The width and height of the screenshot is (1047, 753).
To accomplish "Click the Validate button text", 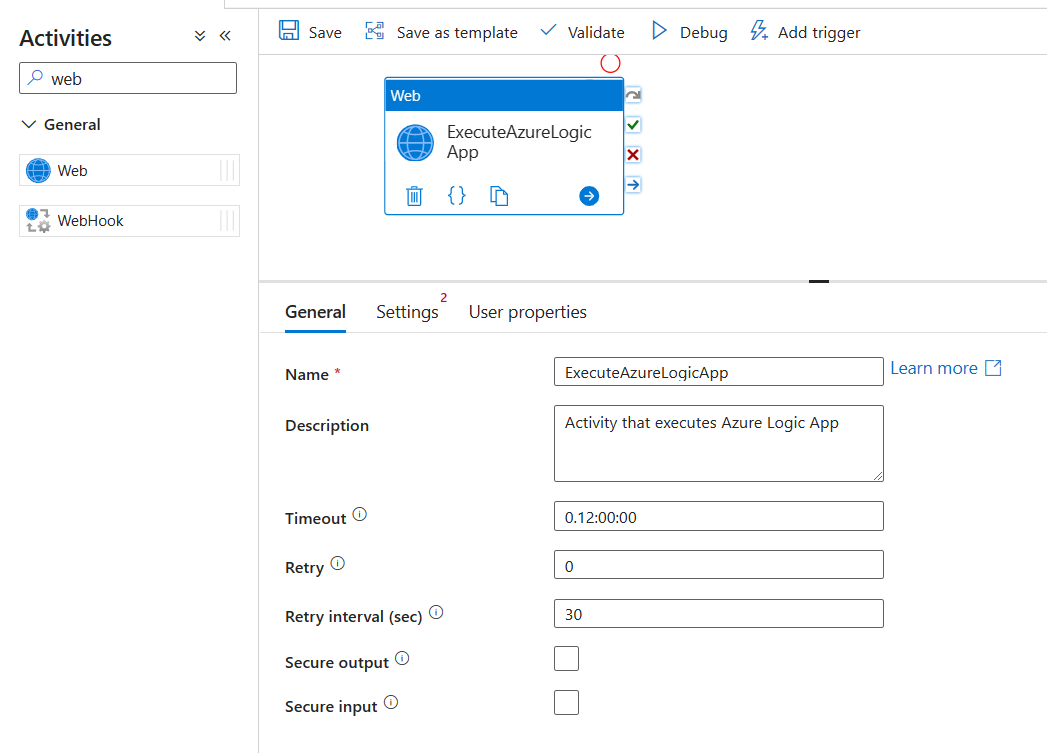I will click(x=596, y=32).
